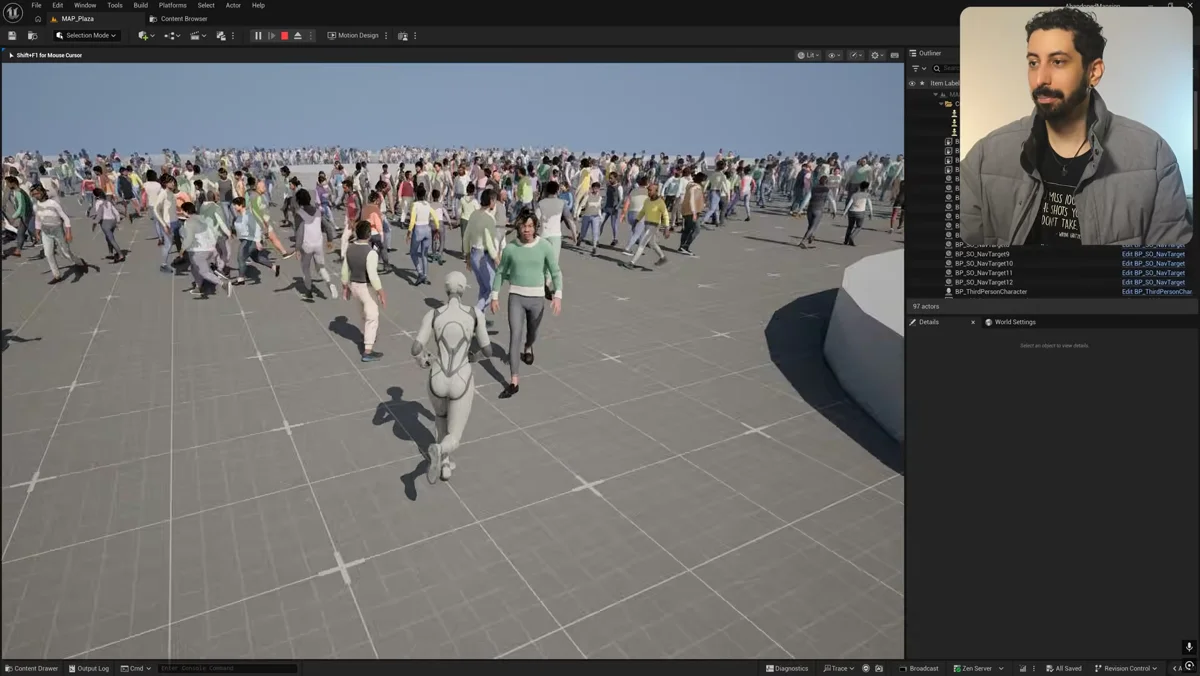Open the Revision Control dropdown
Image resolution: width=1200 pixels, height=676 pixels.
(x=1126, y=668)
